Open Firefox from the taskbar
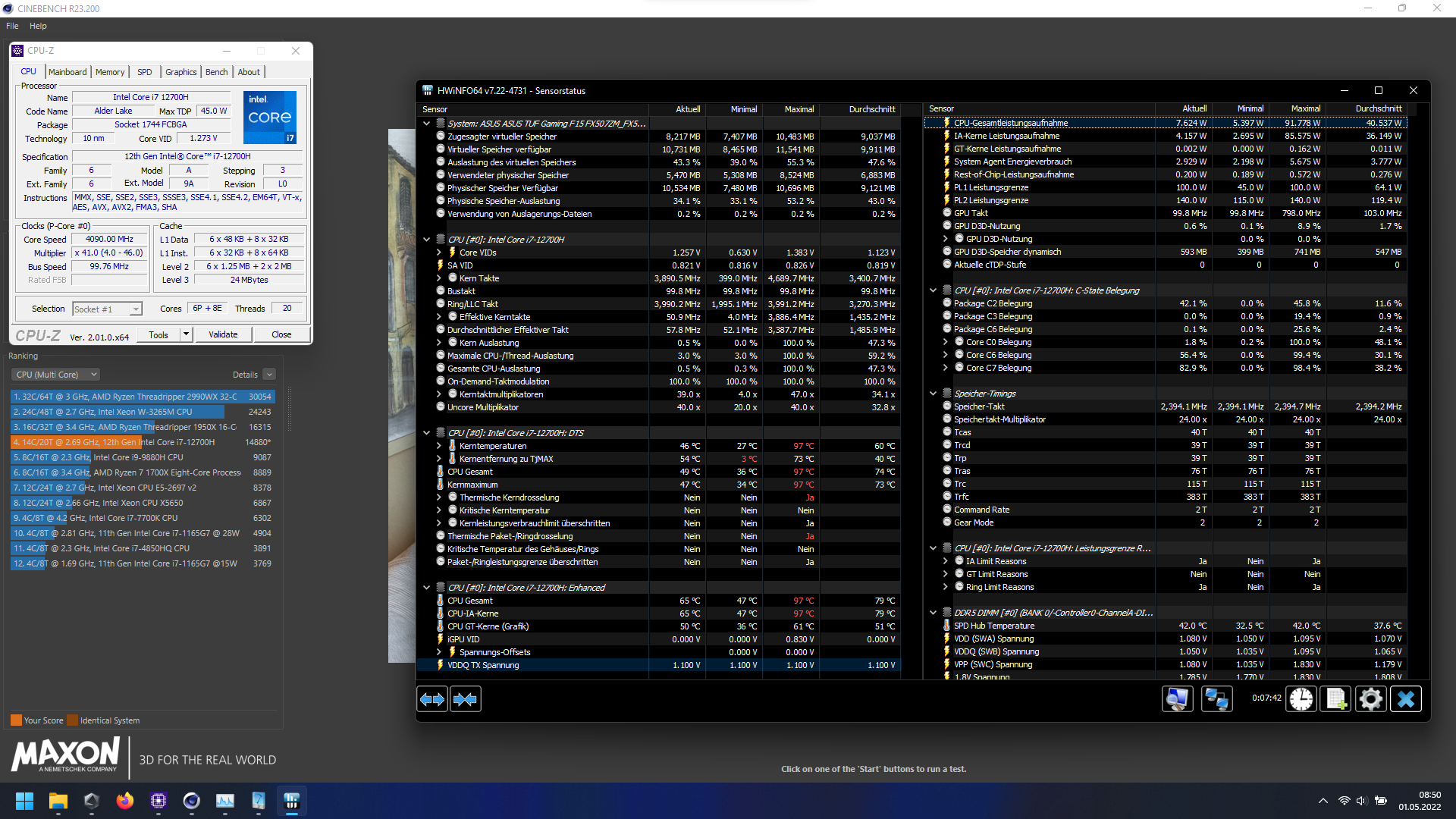This screenshot has width=1456, height=819. point(124,801)
